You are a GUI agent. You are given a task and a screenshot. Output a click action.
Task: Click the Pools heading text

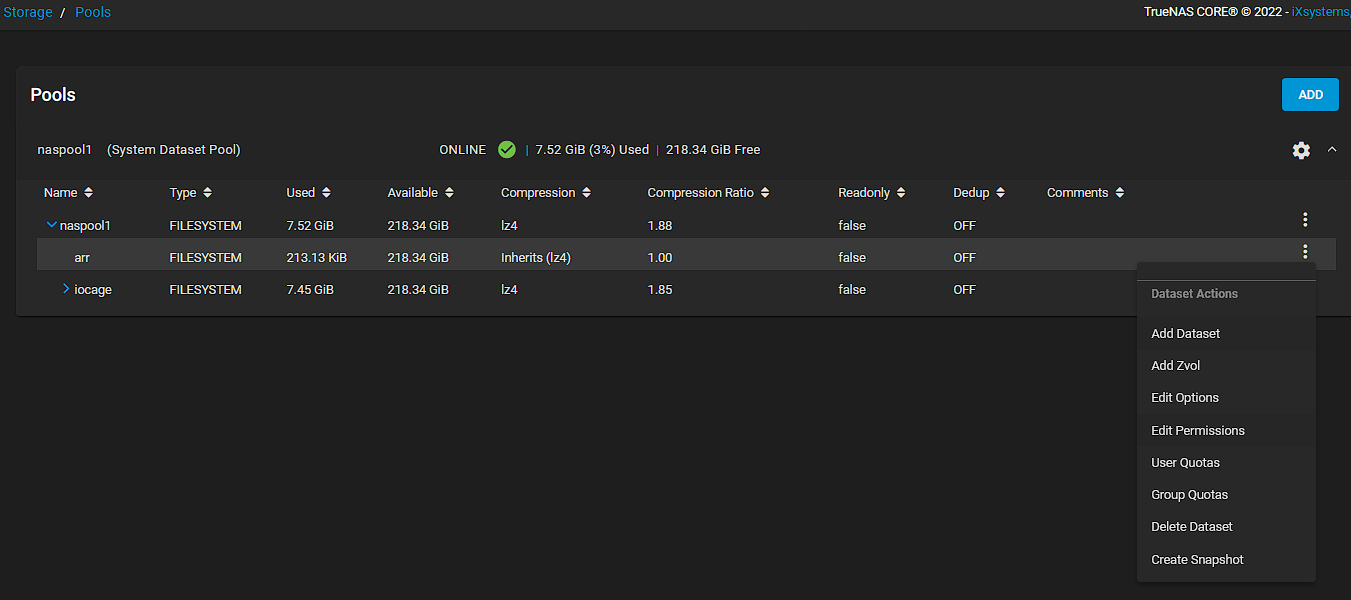[x=53, y=95]
